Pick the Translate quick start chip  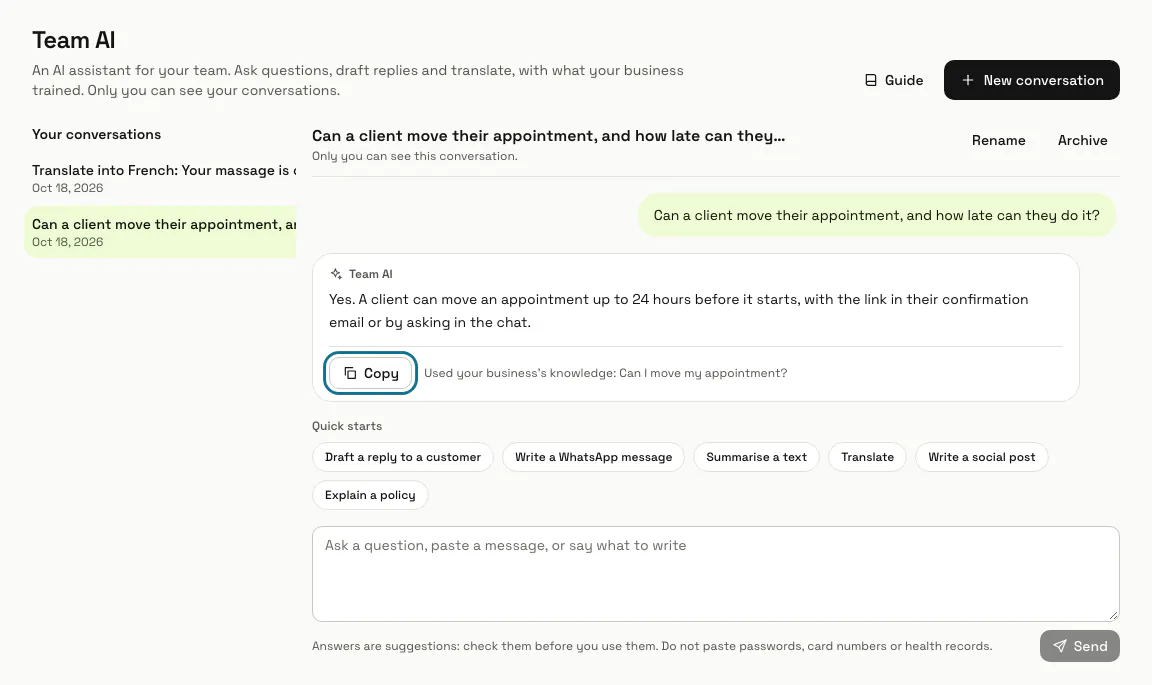click(868, 457)
